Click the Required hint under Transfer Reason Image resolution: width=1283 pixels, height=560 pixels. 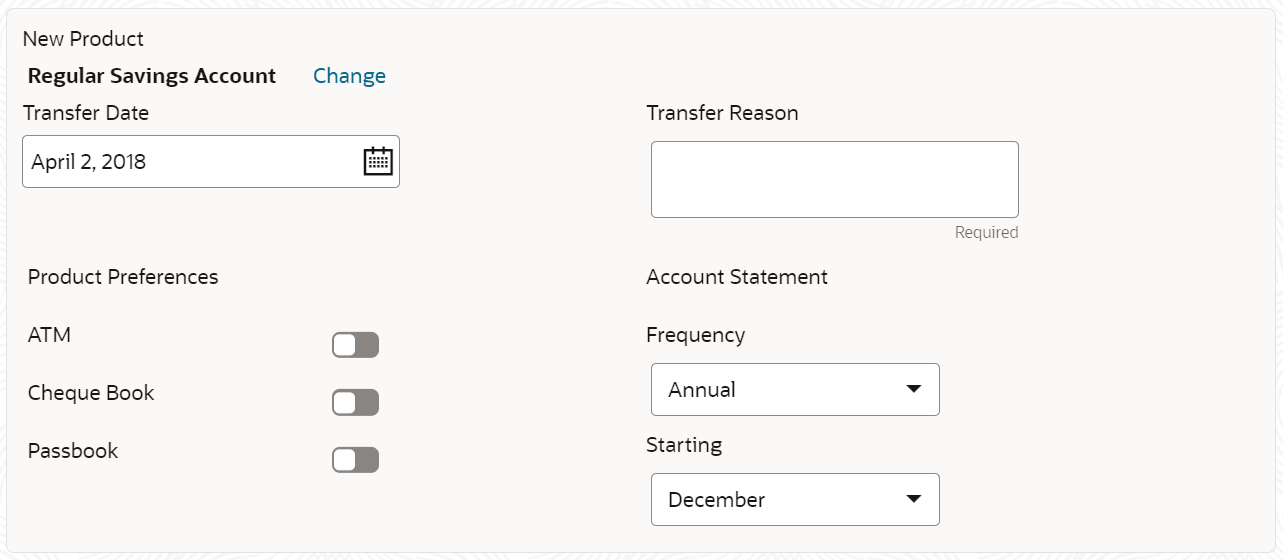(x=986, y=232)
